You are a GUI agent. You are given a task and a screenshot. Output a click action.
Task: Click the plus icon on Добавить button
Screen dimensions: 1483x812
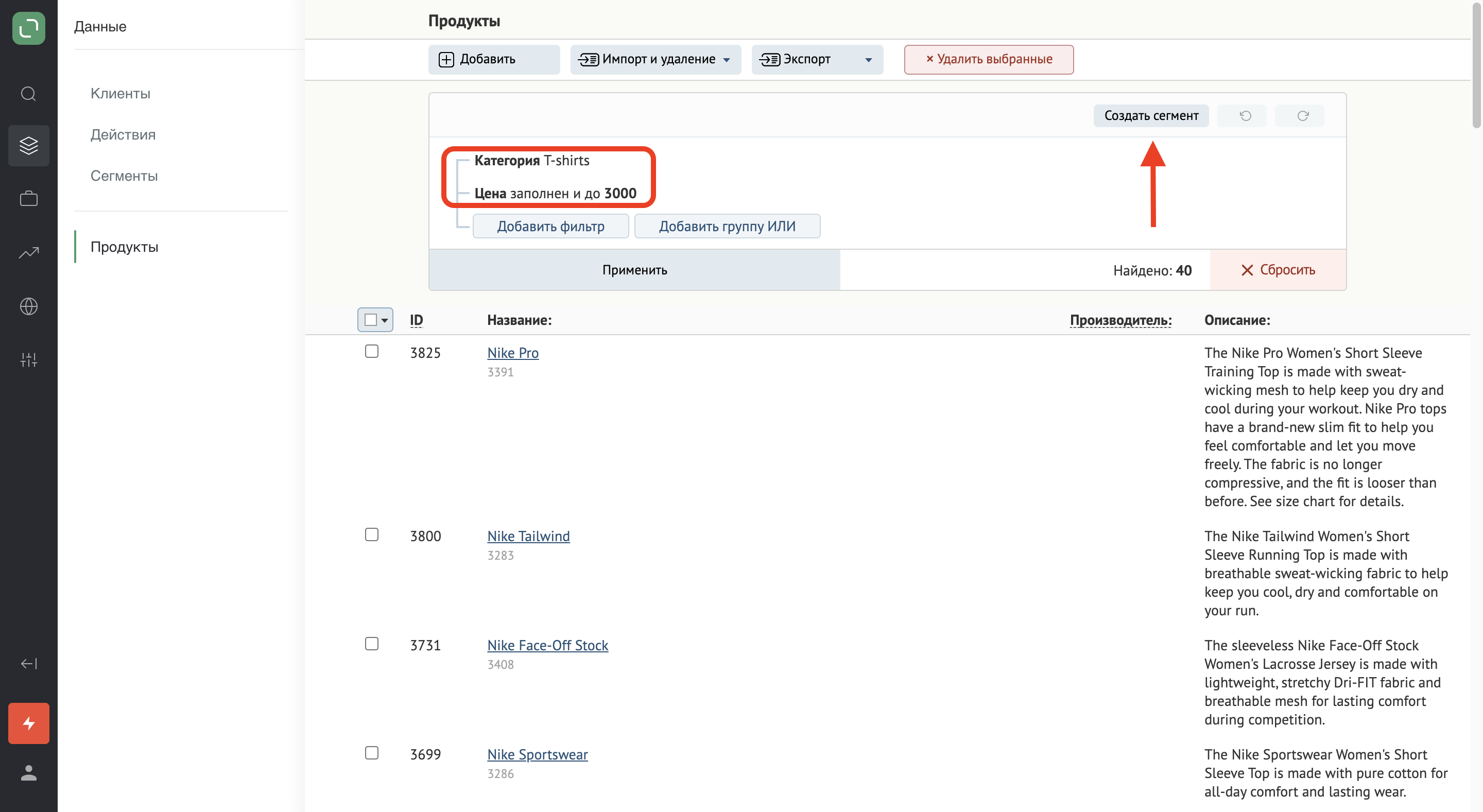(446, 59)
